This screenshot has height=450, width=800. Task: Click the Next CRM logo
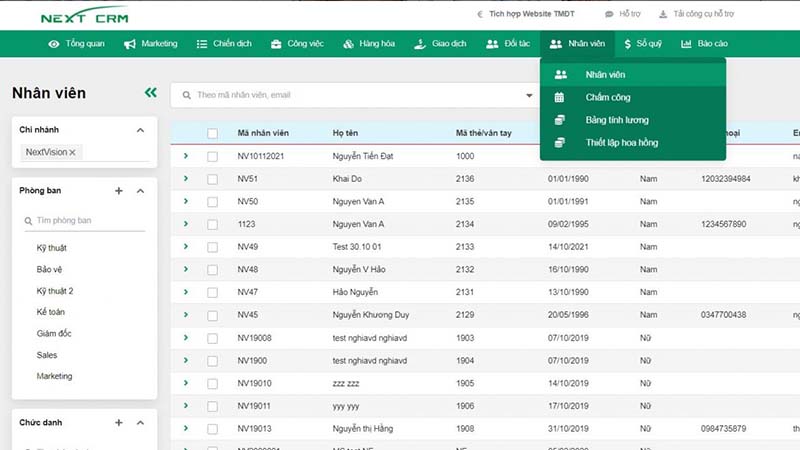[84, 16]
